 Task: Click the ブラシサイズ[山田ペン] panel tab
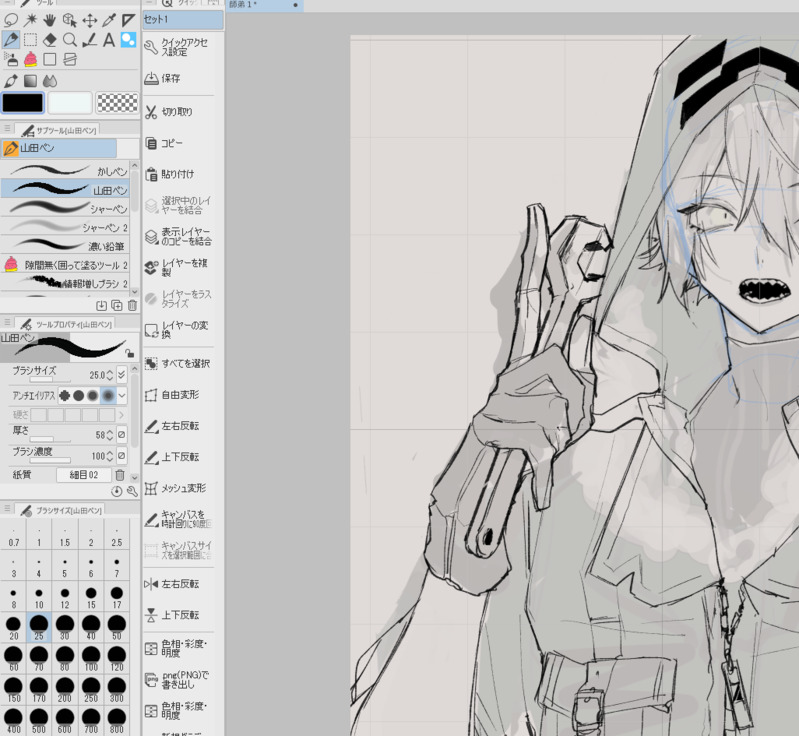[x=60, y=510]
